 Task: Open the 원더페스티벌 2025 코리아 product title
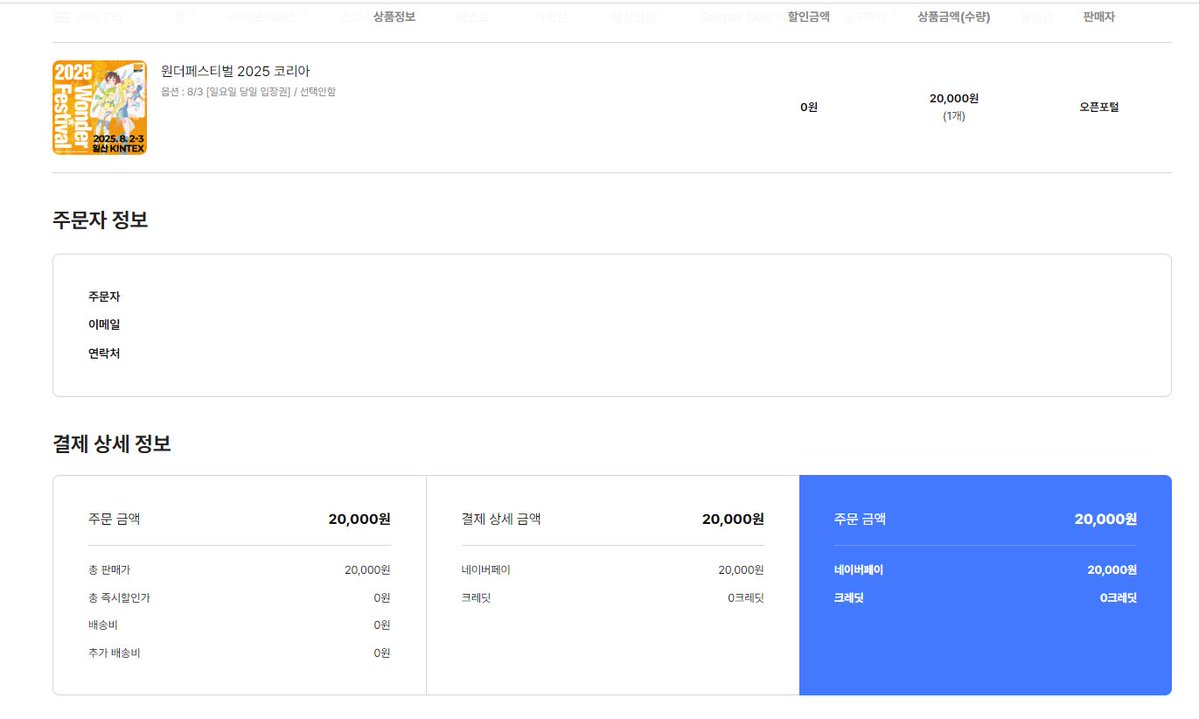pos(236,71)
